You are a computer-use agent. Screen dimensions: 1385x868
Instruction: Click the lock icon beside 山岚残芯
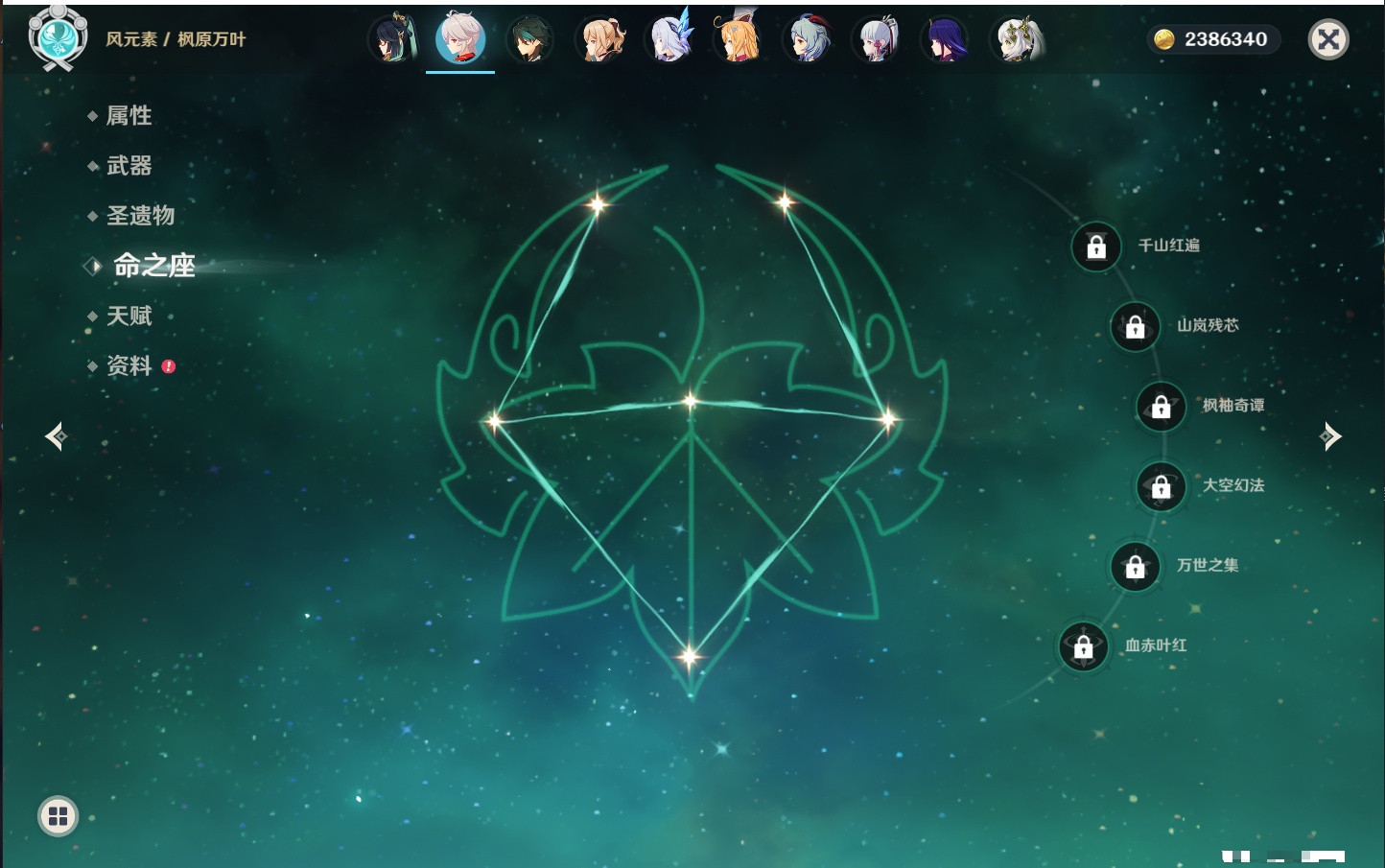point(1136,326)
